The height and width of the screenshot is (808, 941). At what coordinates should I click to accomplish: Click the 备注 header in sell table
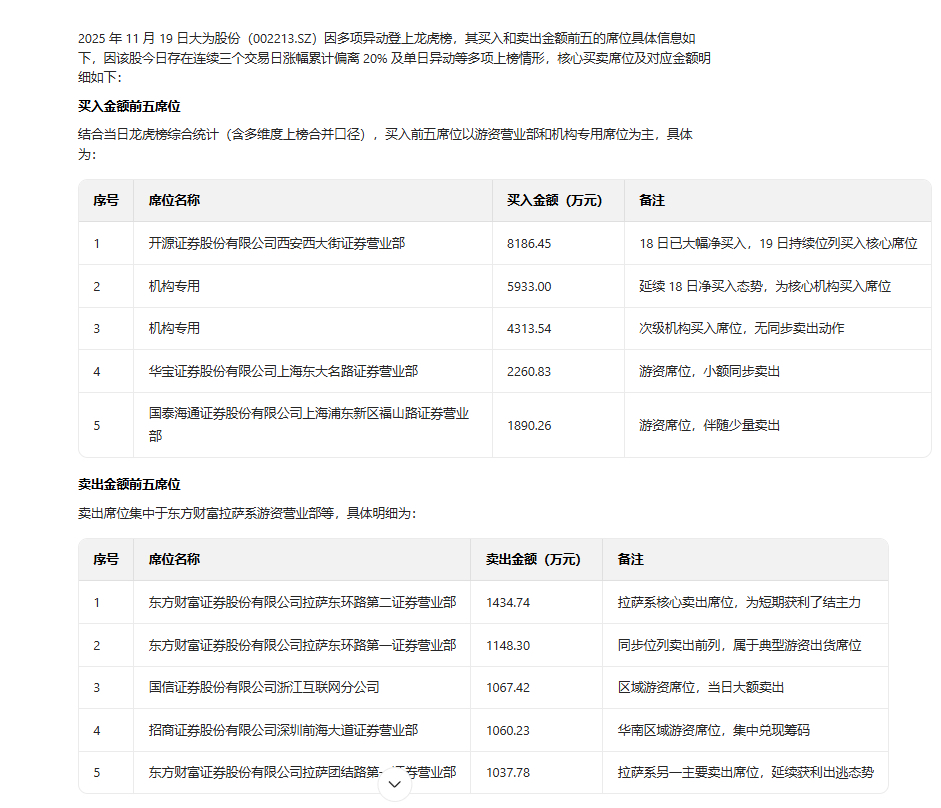(x=630, y=559)
